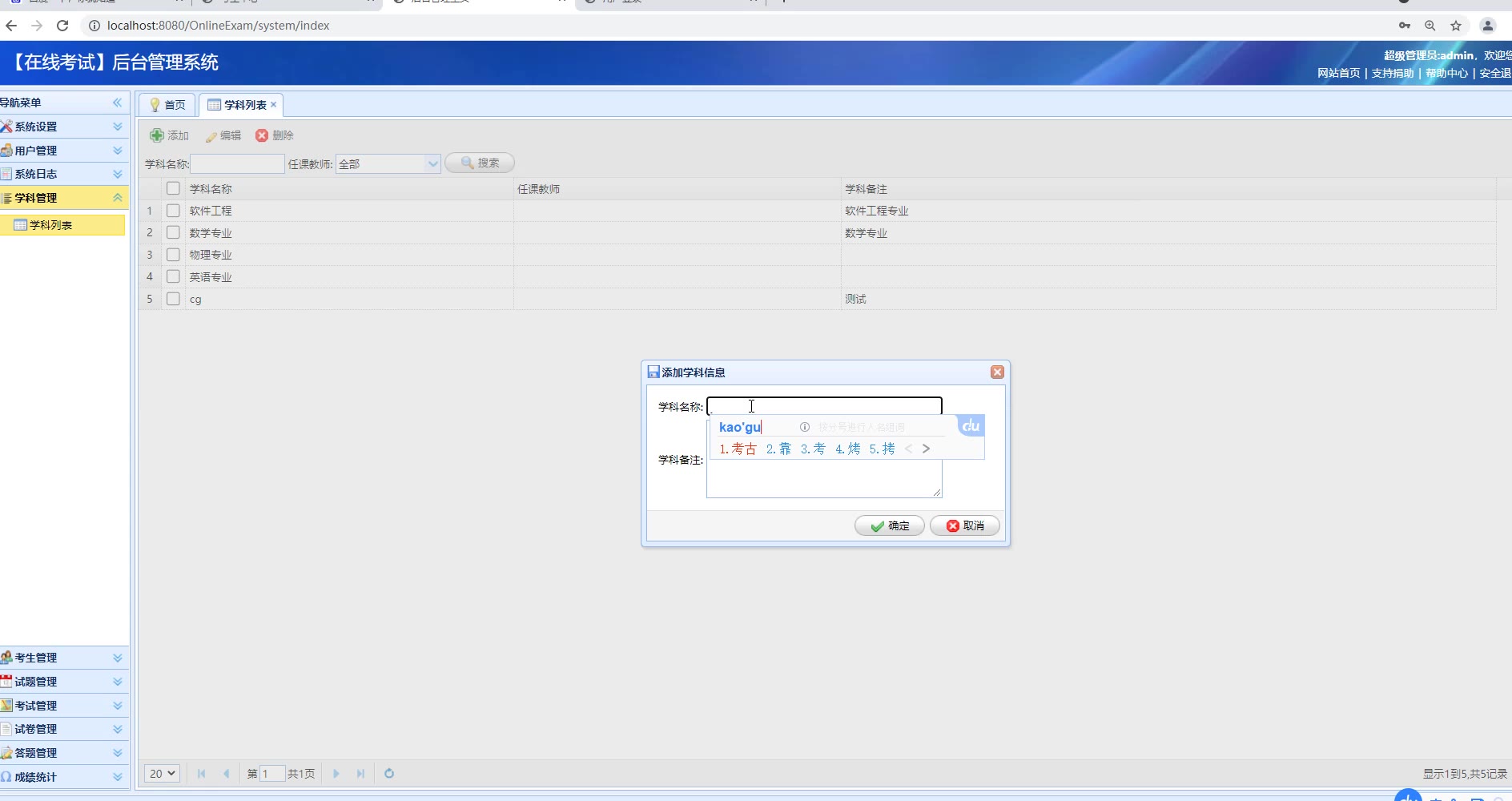The height and width of the screenshot is (801, 1512).
Task: Click the green add subject icon
Action: coord(157,135)
